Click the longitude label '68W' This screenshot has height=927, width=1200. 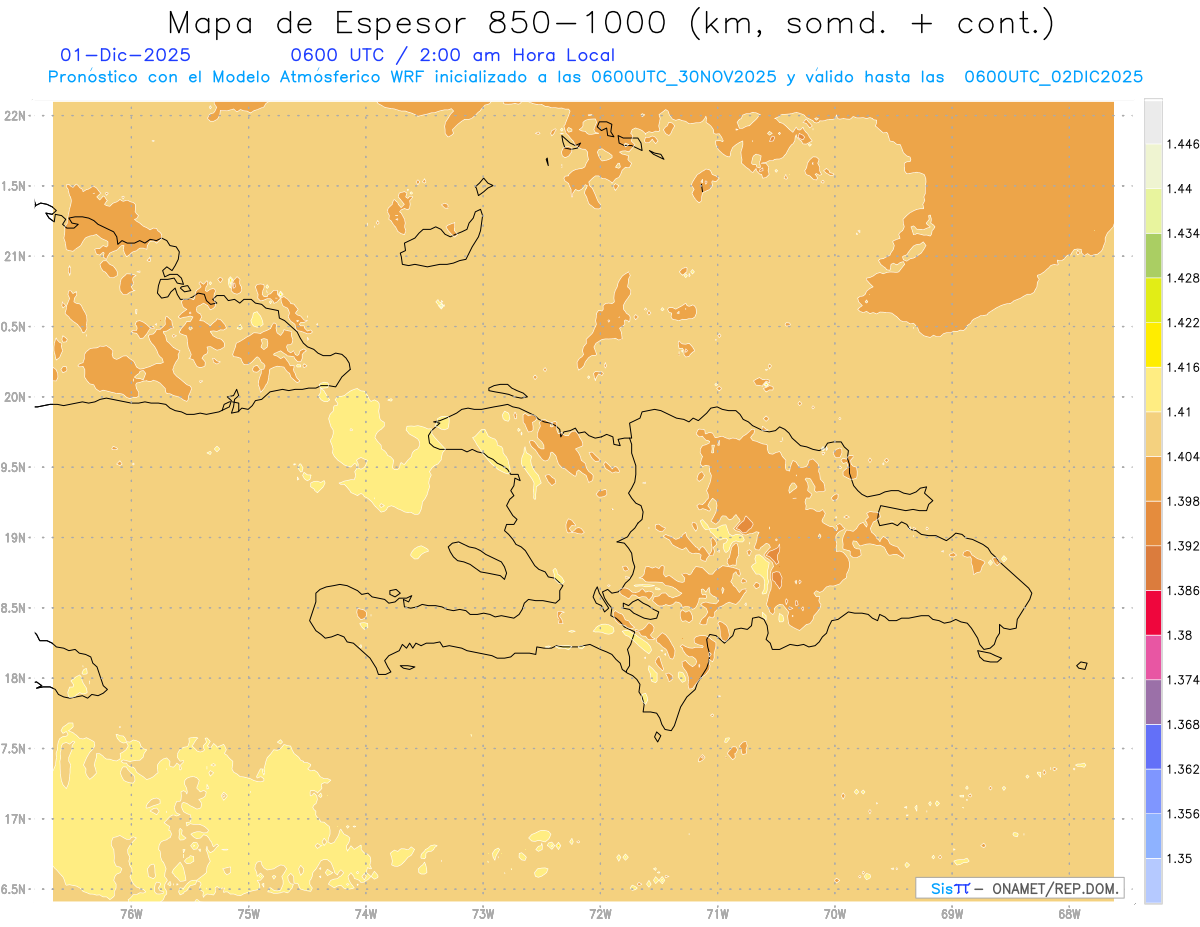click(x=1069, y=914)
